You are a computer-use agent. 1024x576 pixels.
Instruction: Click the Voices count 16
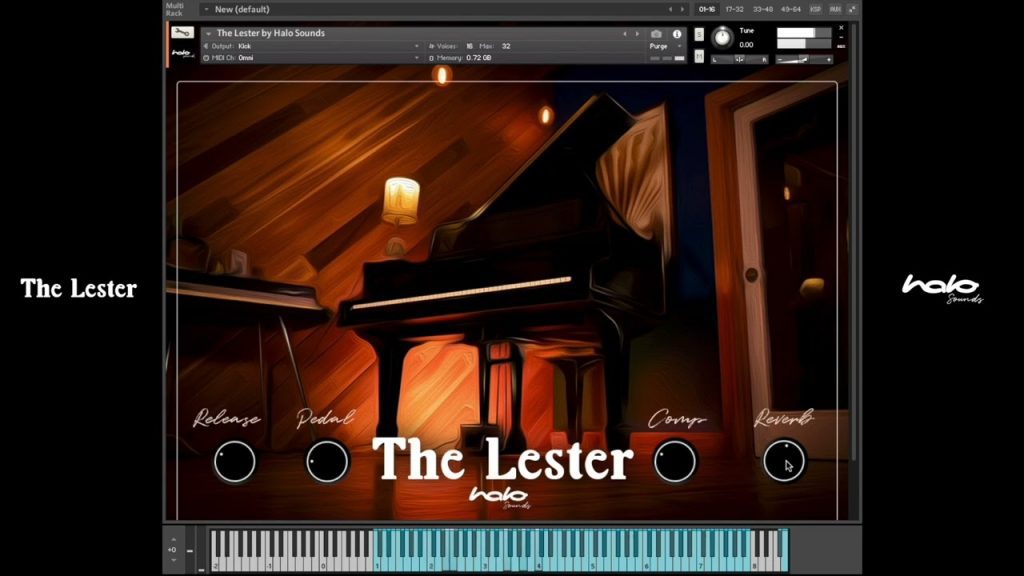470,46
